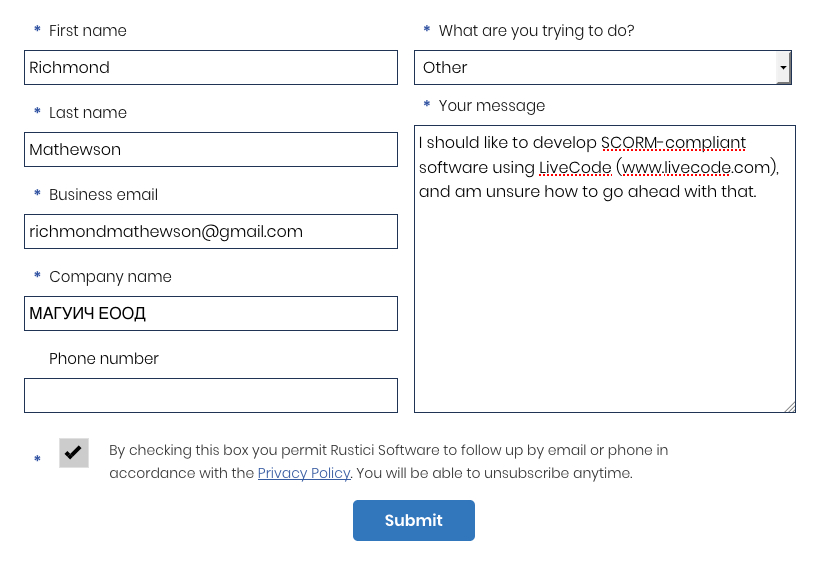This screenshot has height=562, width=824.
Task: Click the 'Business email' label
Action: tap(103, 195)
